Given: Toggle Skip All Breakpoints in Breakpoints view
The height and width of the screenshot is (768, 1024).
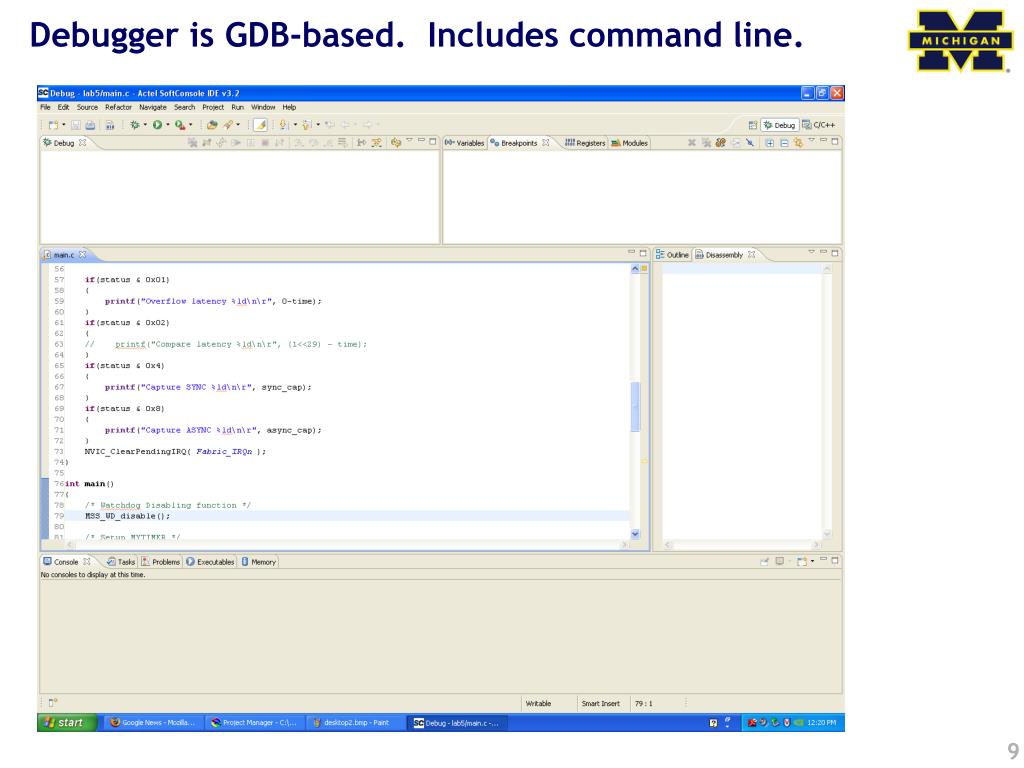Looking at the screenshot, I should tap(751, 143).
